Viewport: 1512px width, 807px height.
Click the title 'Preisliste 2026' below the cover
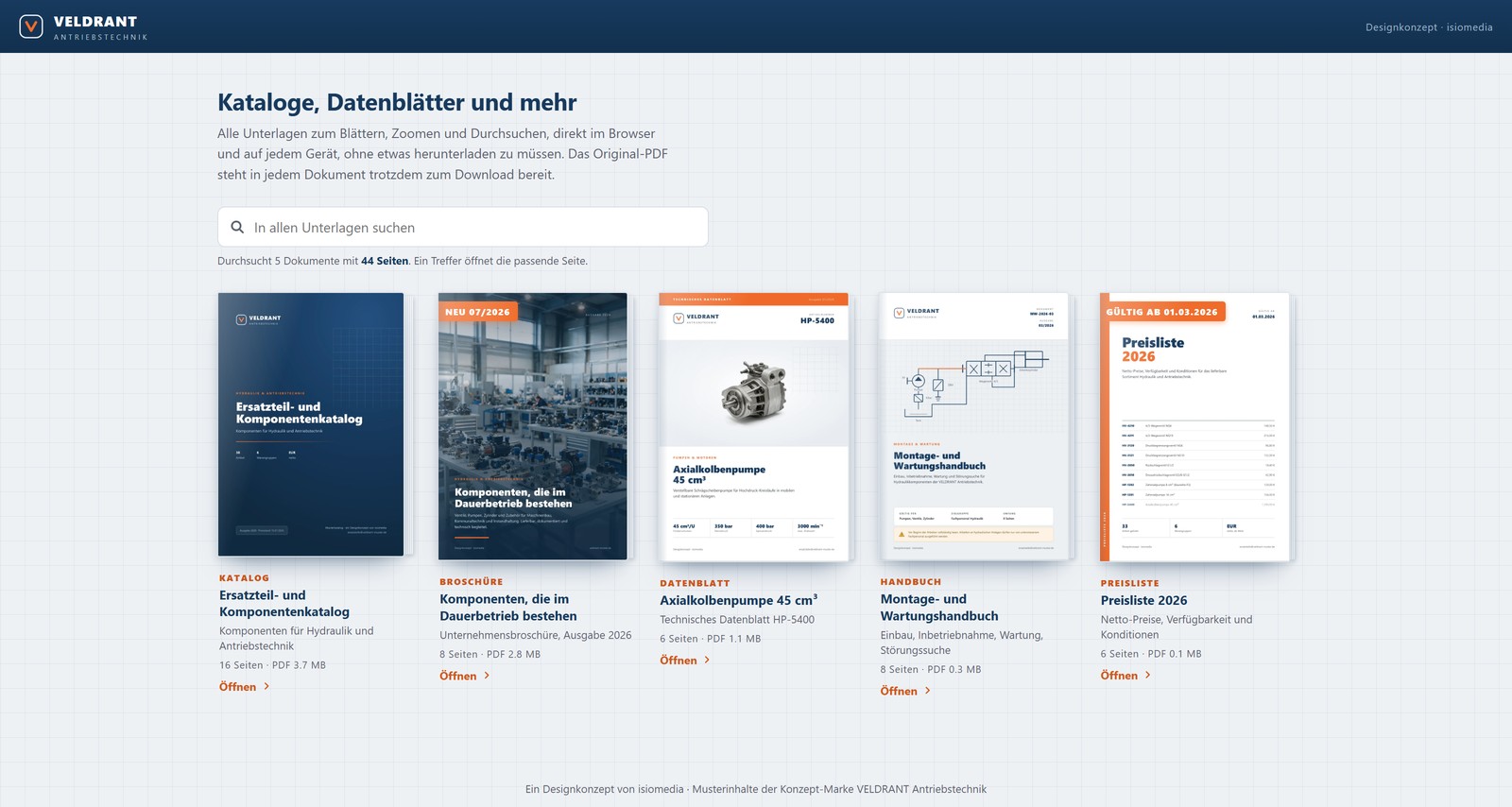coord(1143,600)
